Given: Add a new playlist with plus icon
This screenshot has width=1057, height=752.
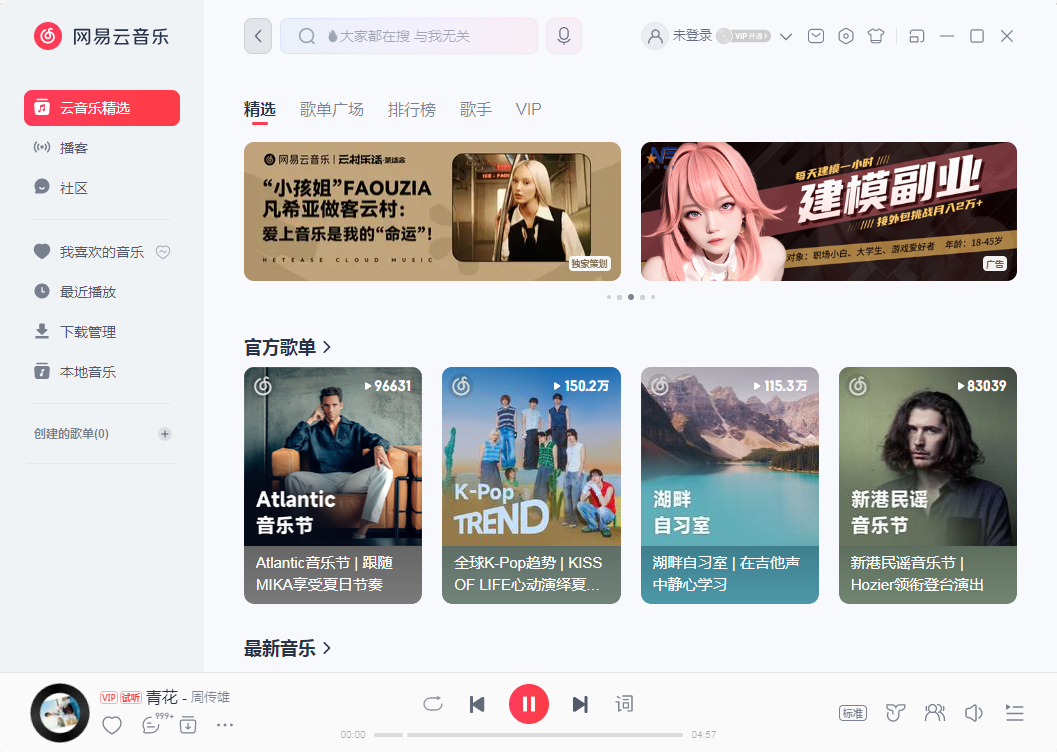Looking at the screenshot, I should pyautogui.click(x=164, y=434).
